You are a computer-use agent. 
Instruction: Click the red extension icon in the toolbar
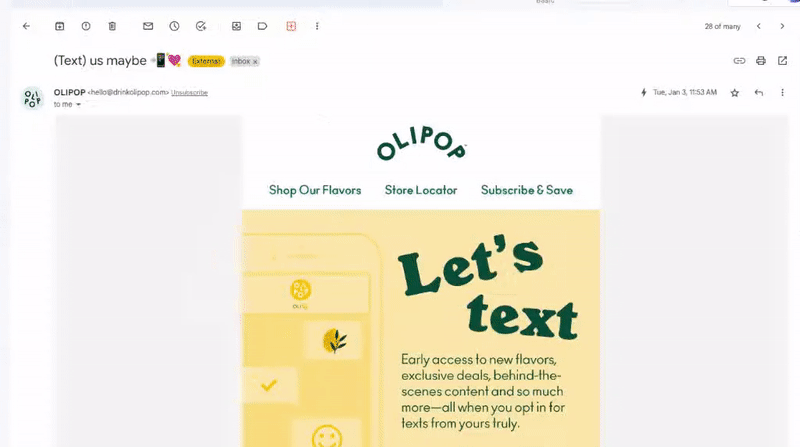pyautogui.click(x=291, y=26)
